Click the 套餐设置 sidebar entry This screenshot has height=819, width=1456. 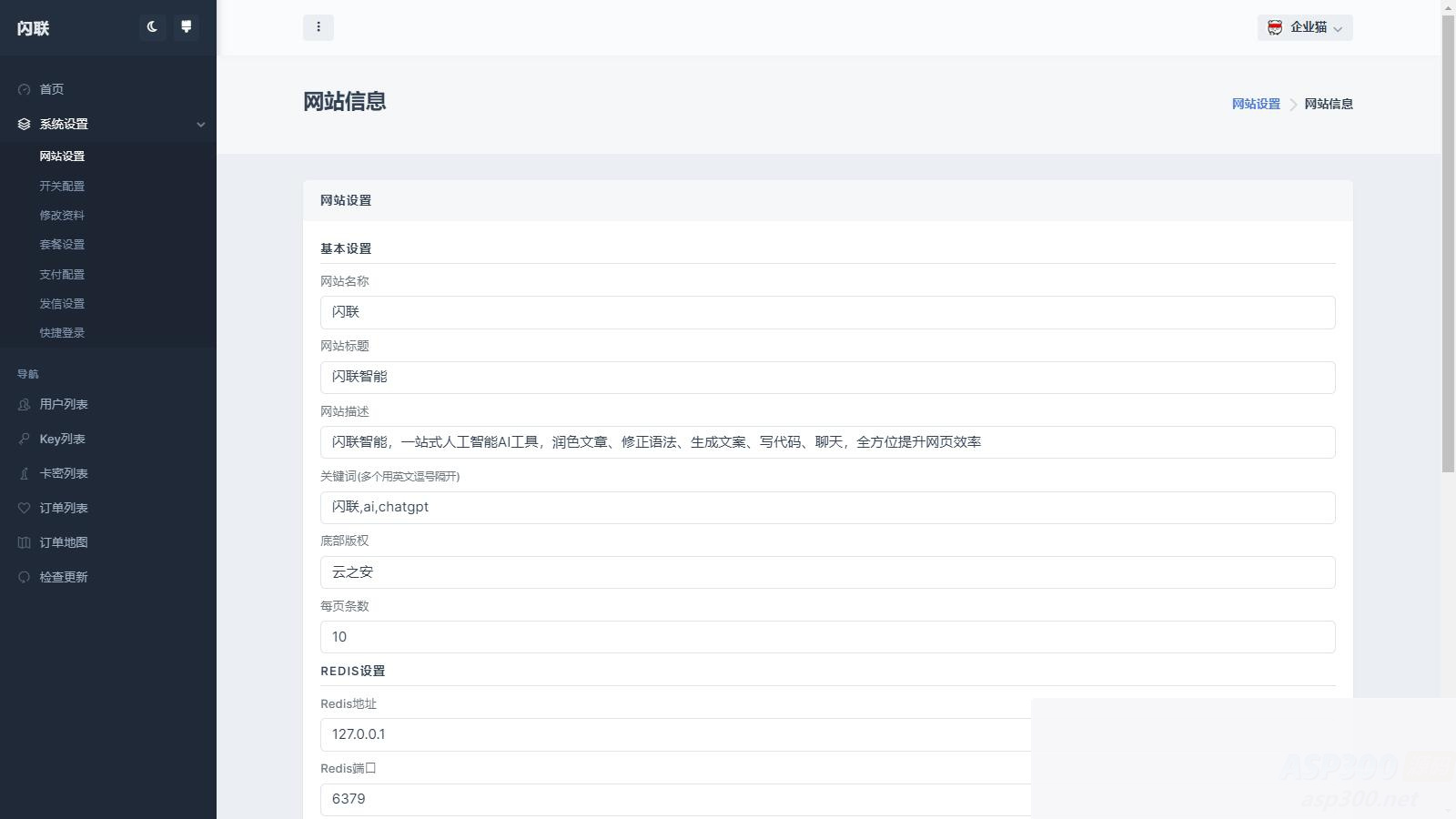pos(62,244)
